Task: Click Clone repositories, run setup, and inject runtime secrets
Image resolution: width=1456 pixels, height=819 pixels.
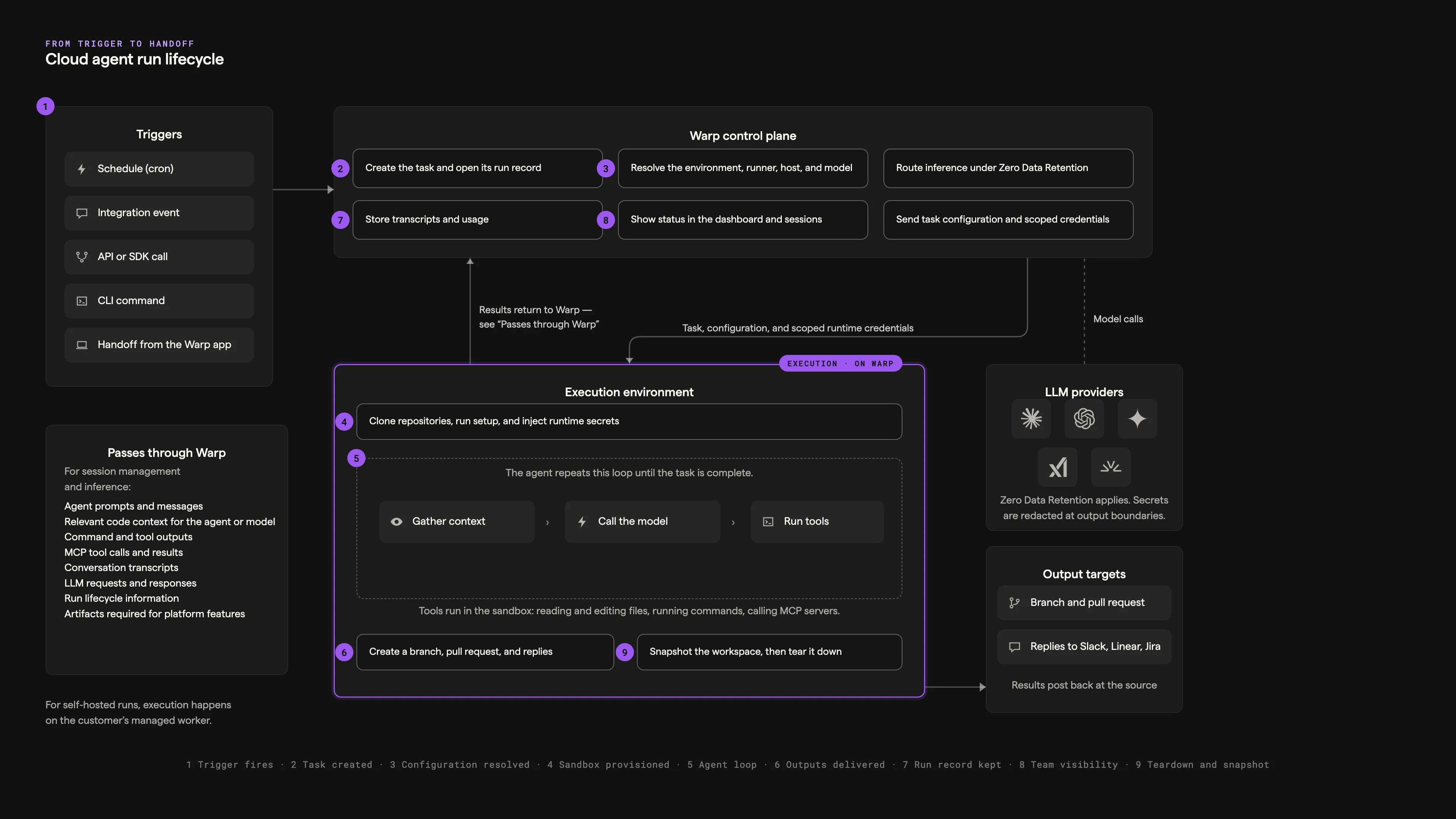Action: click(x=629, y=421)
